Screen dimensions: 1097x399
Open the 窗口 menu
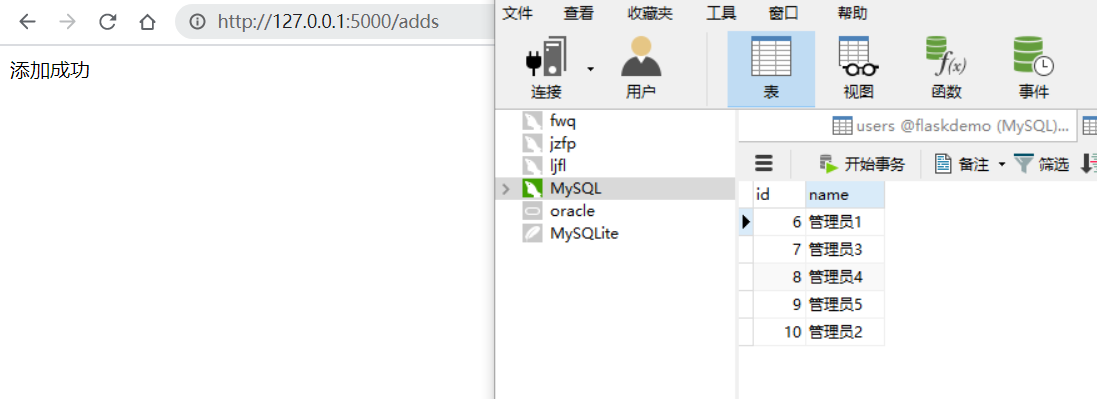click(784, 13)
